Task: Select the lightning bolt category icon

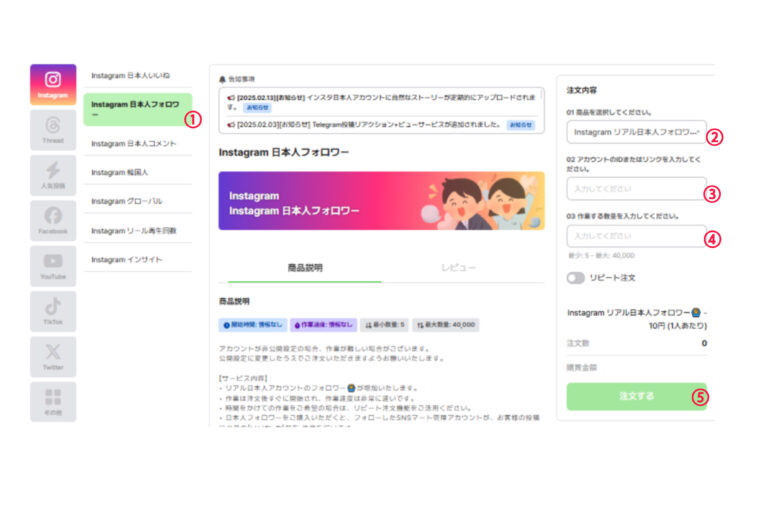Action: tap(53, 175)
